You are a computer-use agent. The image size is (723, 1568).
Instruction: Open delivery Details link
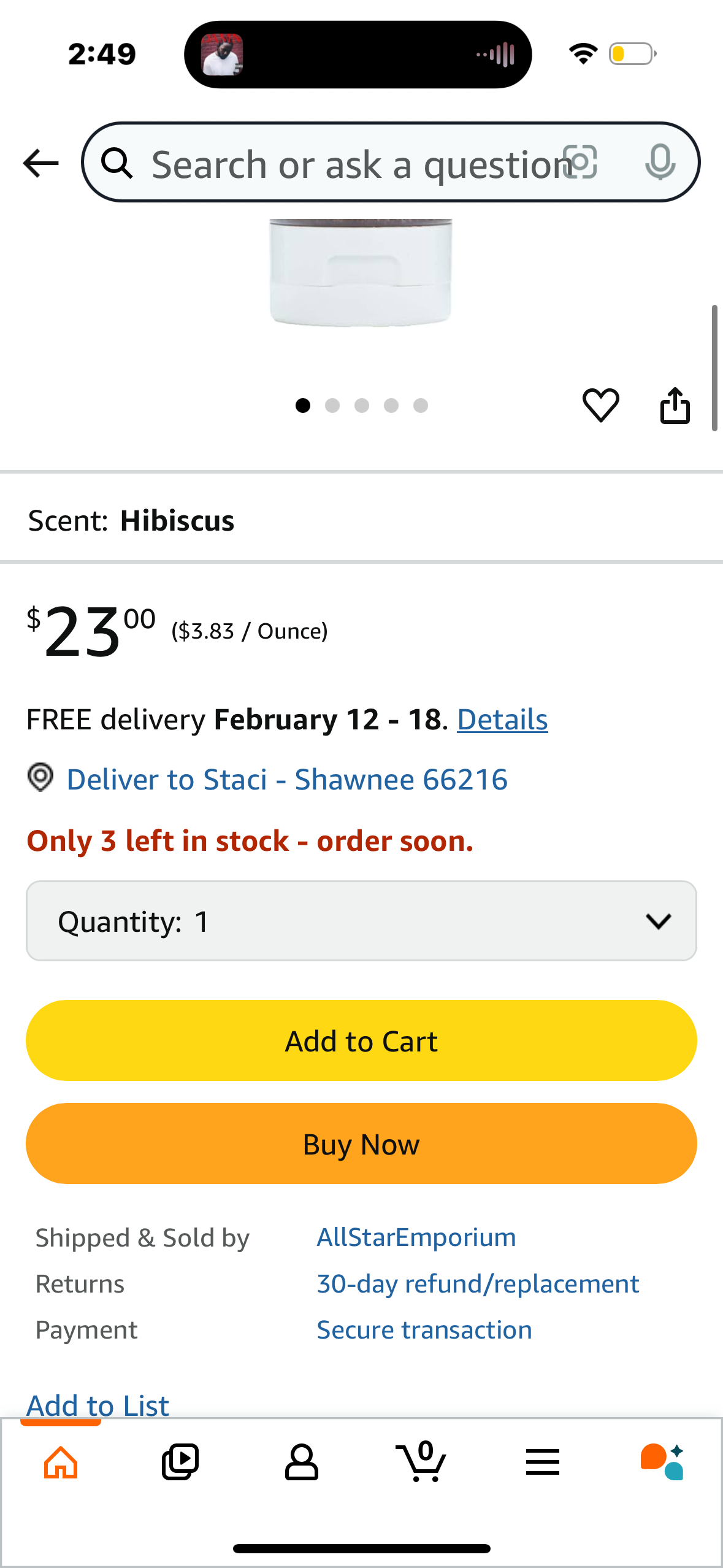click(502, 720)
